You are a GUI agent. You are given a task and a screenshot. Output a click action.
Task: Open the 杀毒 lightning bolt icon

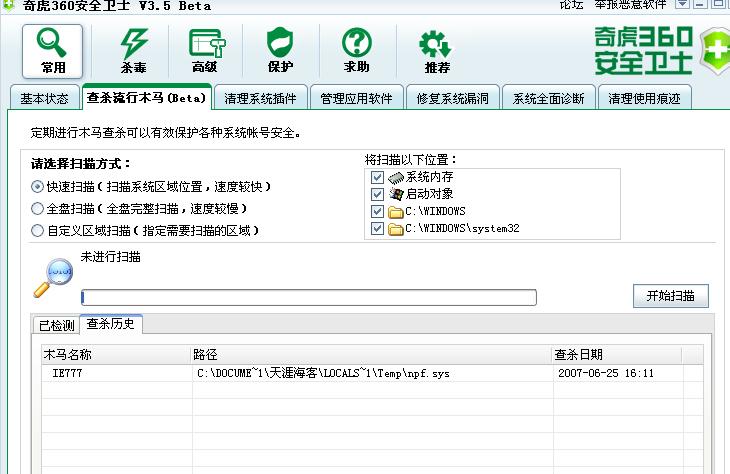pos(133,50)
